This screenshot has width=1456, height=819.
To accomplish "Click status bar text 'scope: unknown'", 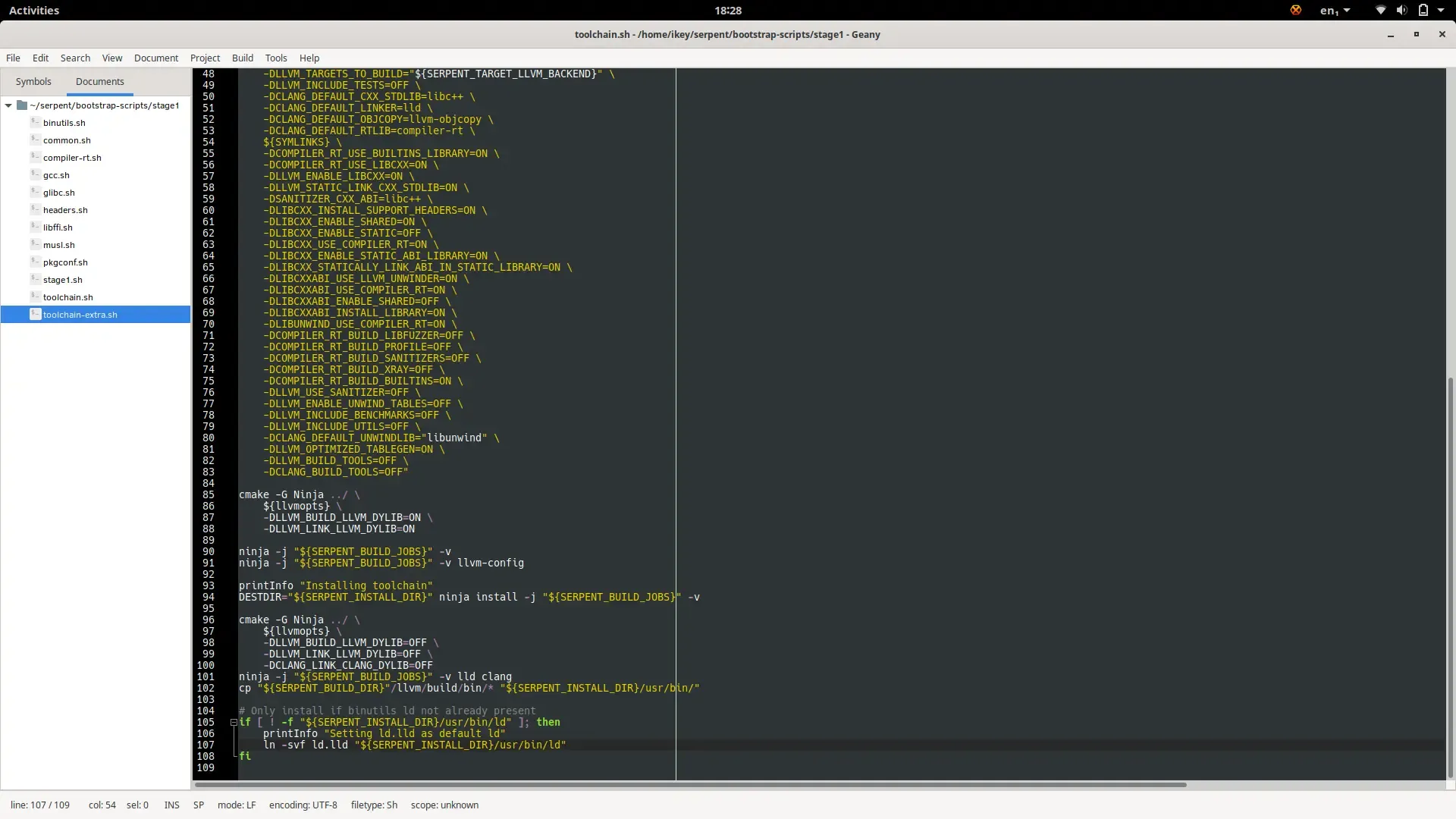I will pos(444,805).
